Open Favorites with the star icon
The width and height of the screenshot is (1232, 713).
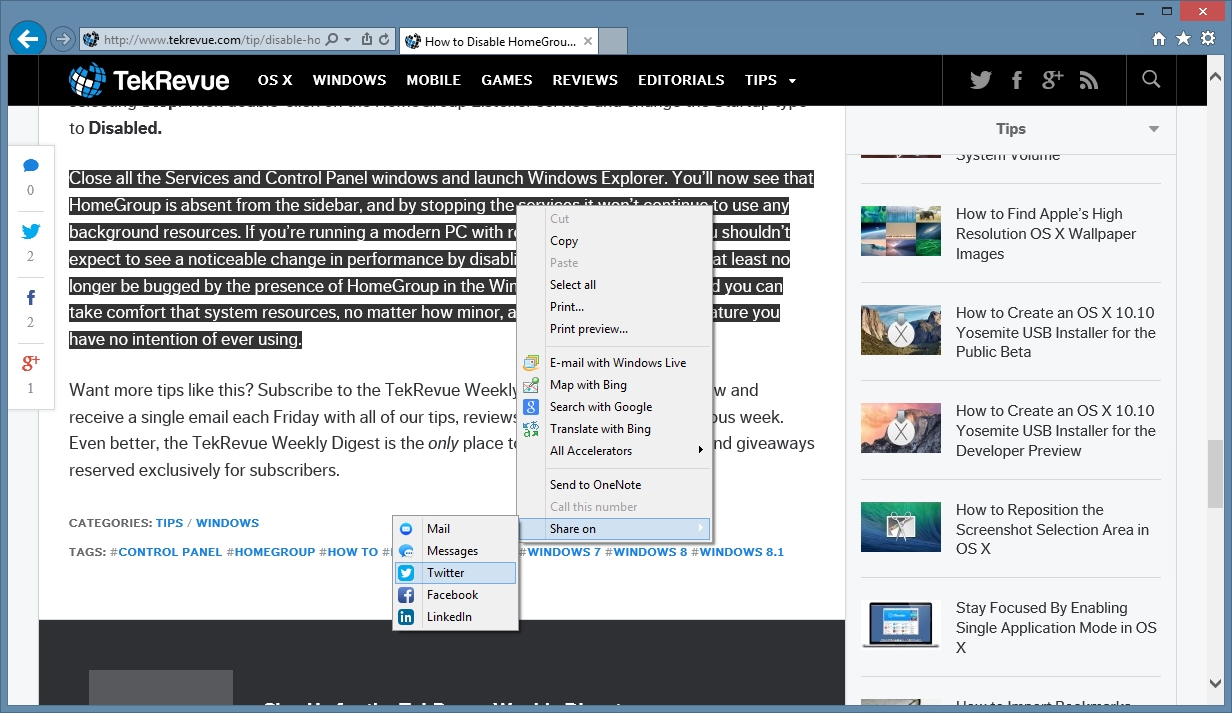1183,39
